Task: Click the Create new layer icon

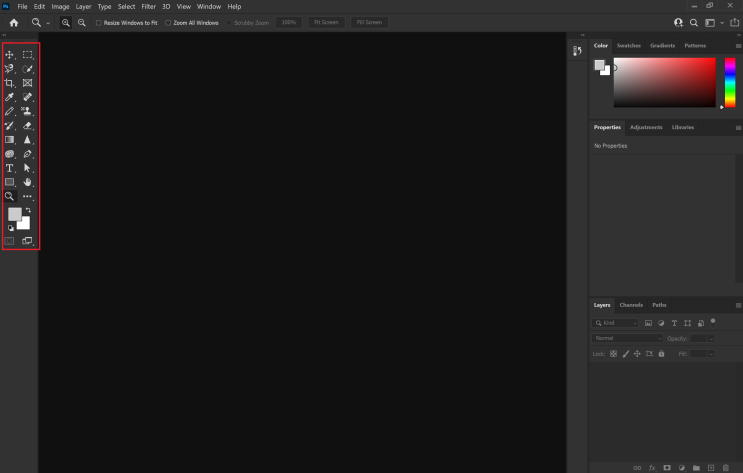Action: 711,468
